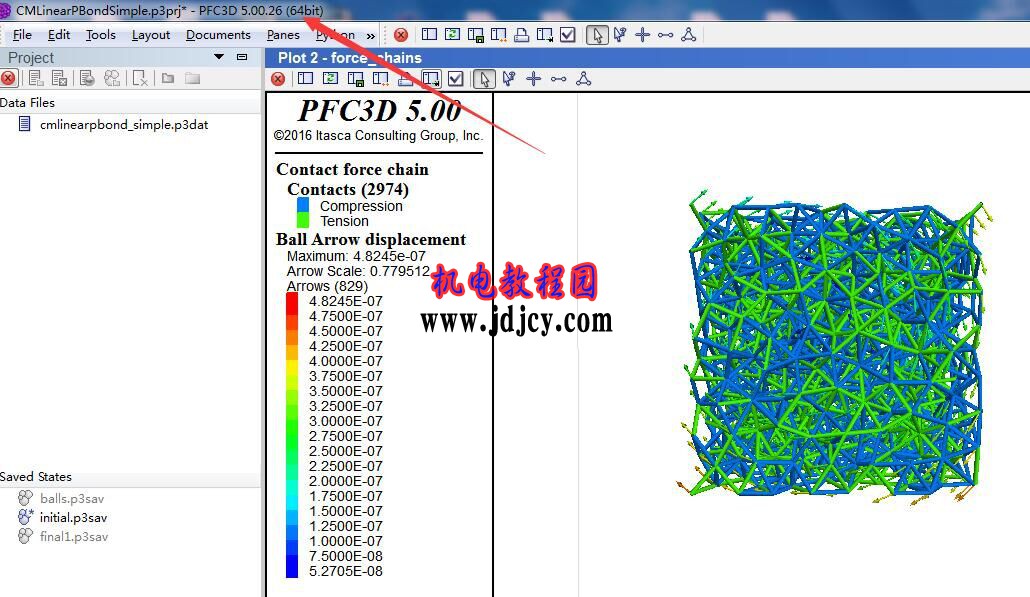Select distance measure tool in Plot 2 toolbar
Image resolution: width=1030 pixels, height=597 pixels.
(558, 79)
